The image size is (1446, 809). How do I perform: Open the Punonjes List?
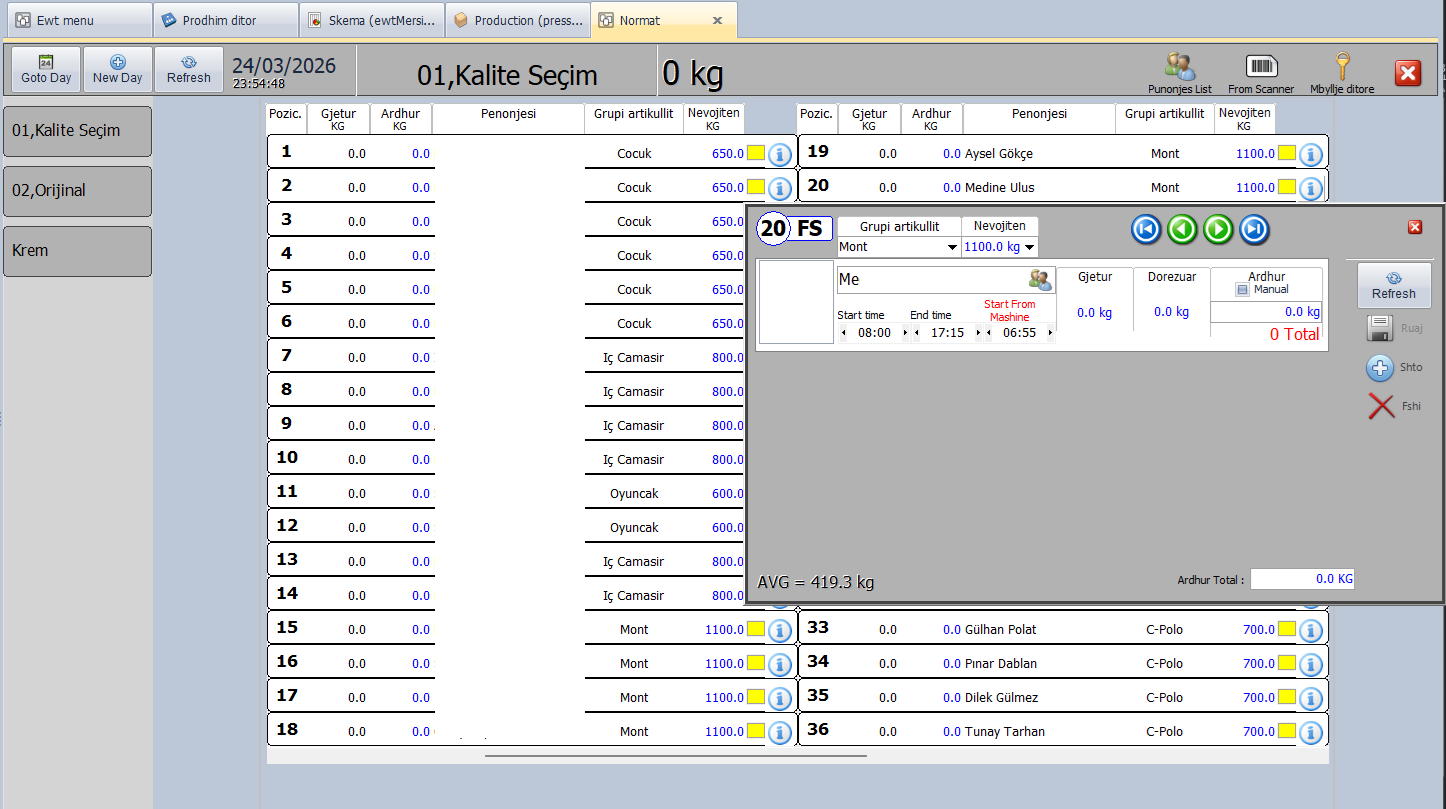coord(1180,68)
